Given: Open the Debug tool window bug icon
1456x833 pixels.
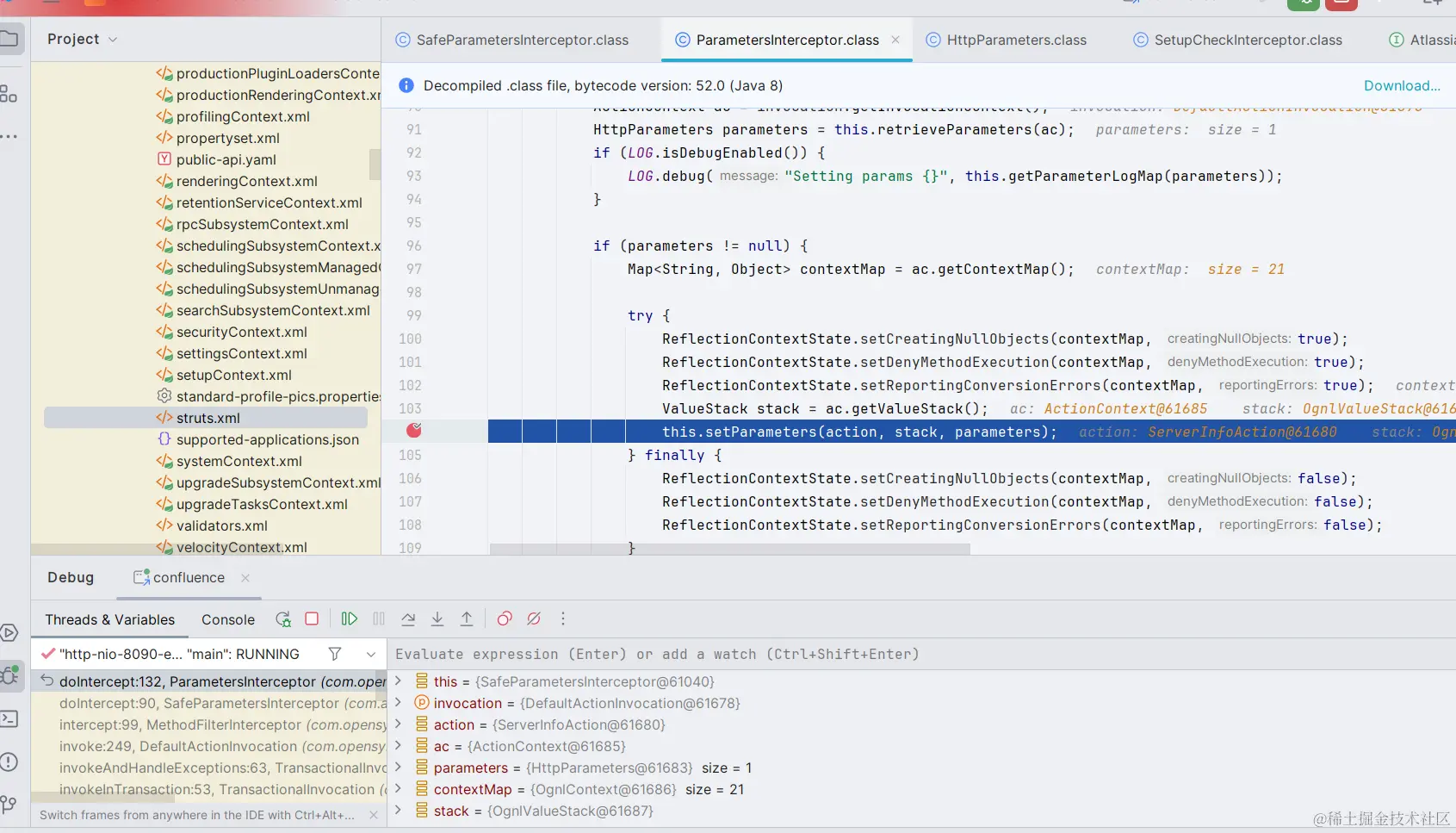Looking at the screenshot, I should coord(10,675).
